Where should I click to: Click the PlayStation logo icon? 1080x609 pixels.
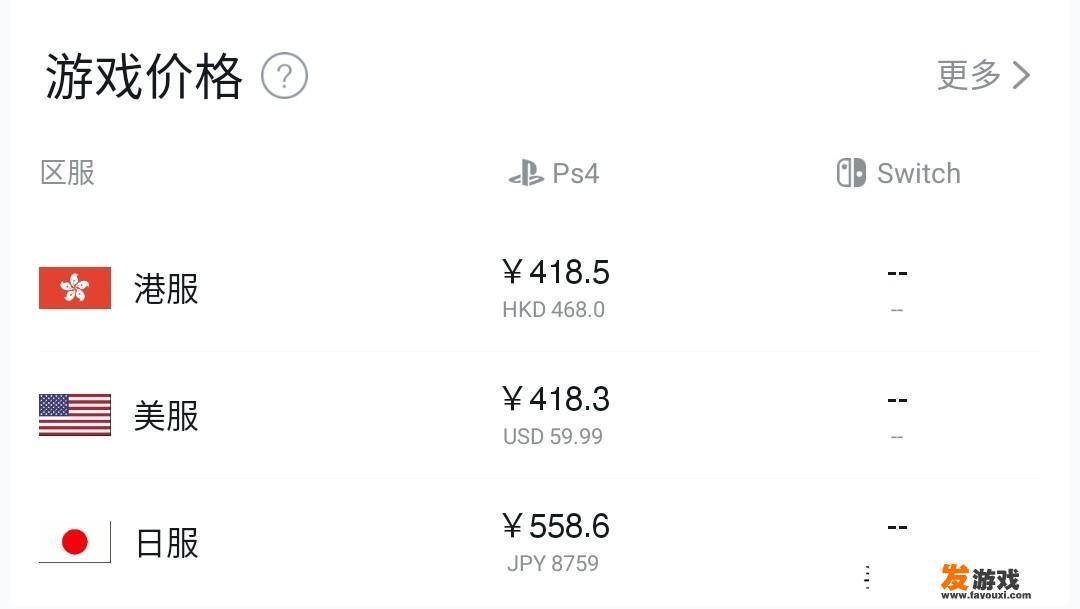click(x=526, y=173)
